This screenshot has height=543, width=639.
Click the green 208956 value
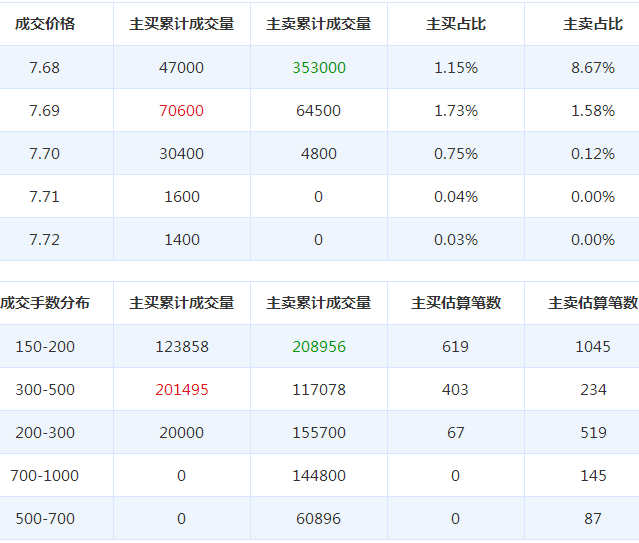(x=319, y=347)
